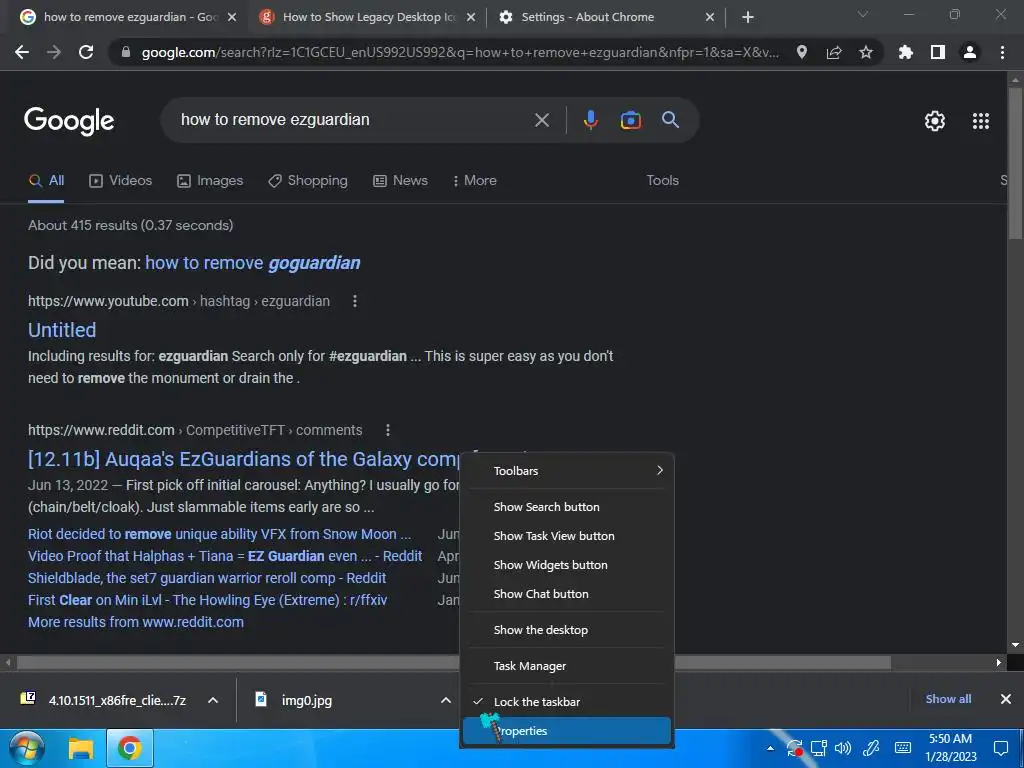This screenshot has width=1024, height=768.
Task: Open the More search filters dropdown
Action: click(x=475, y=180)
